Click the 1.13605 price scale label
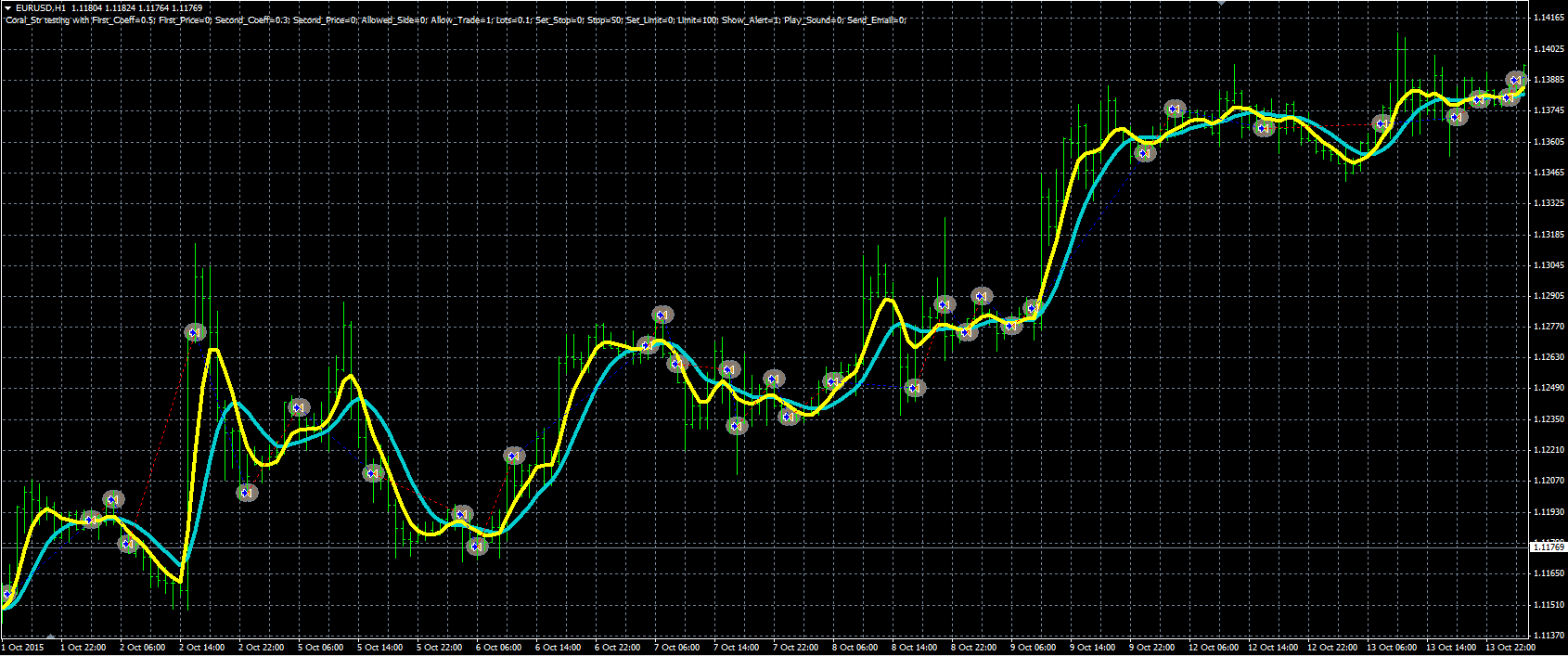 (x=1549, y=142)
